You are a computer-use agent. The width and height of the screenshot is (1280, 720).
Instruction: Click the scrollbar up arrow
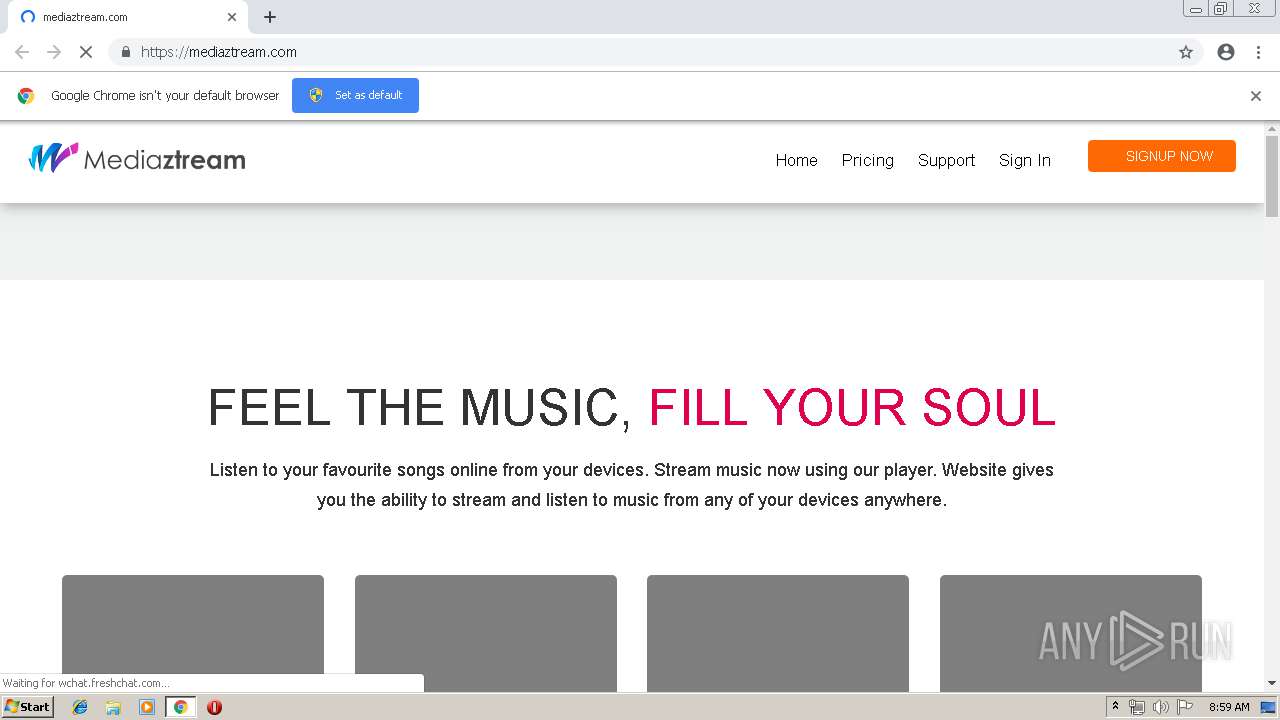click(x=1272, y=129)
